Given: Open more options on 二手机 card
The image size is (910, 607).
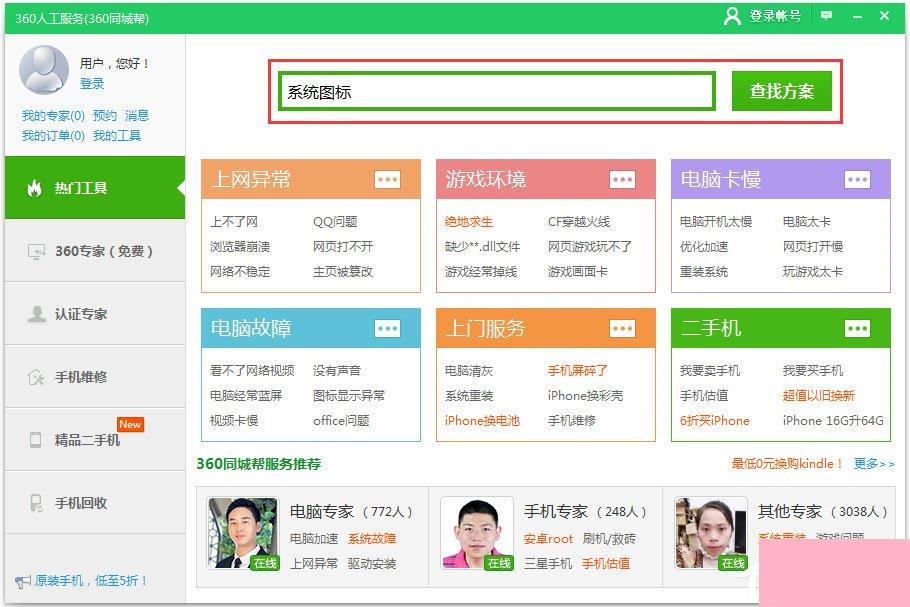Looking at the screenshot, I should click(x=857, y=329).
